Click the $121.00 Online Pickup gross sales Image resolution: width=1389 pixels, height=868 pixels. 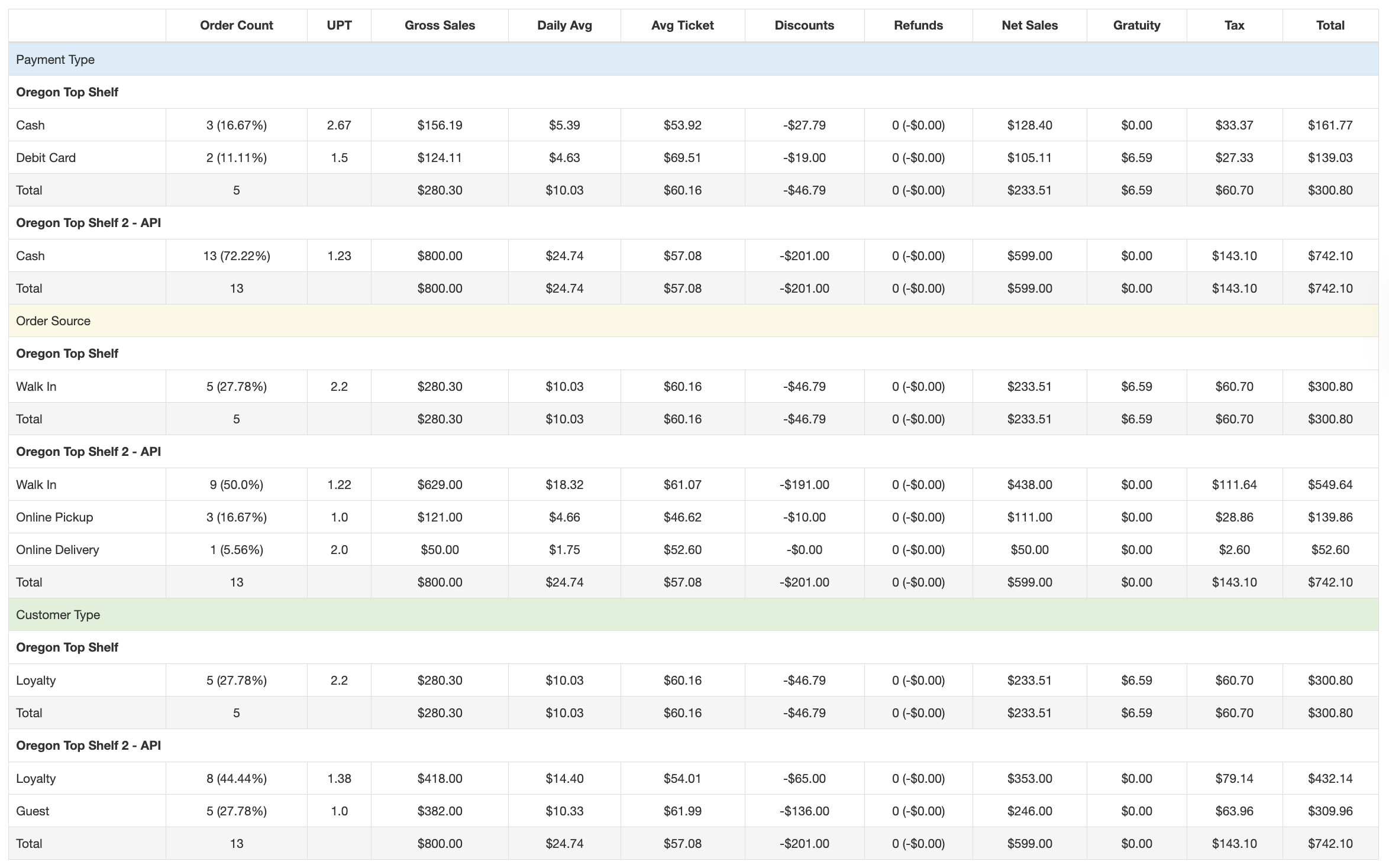(440, 517)
